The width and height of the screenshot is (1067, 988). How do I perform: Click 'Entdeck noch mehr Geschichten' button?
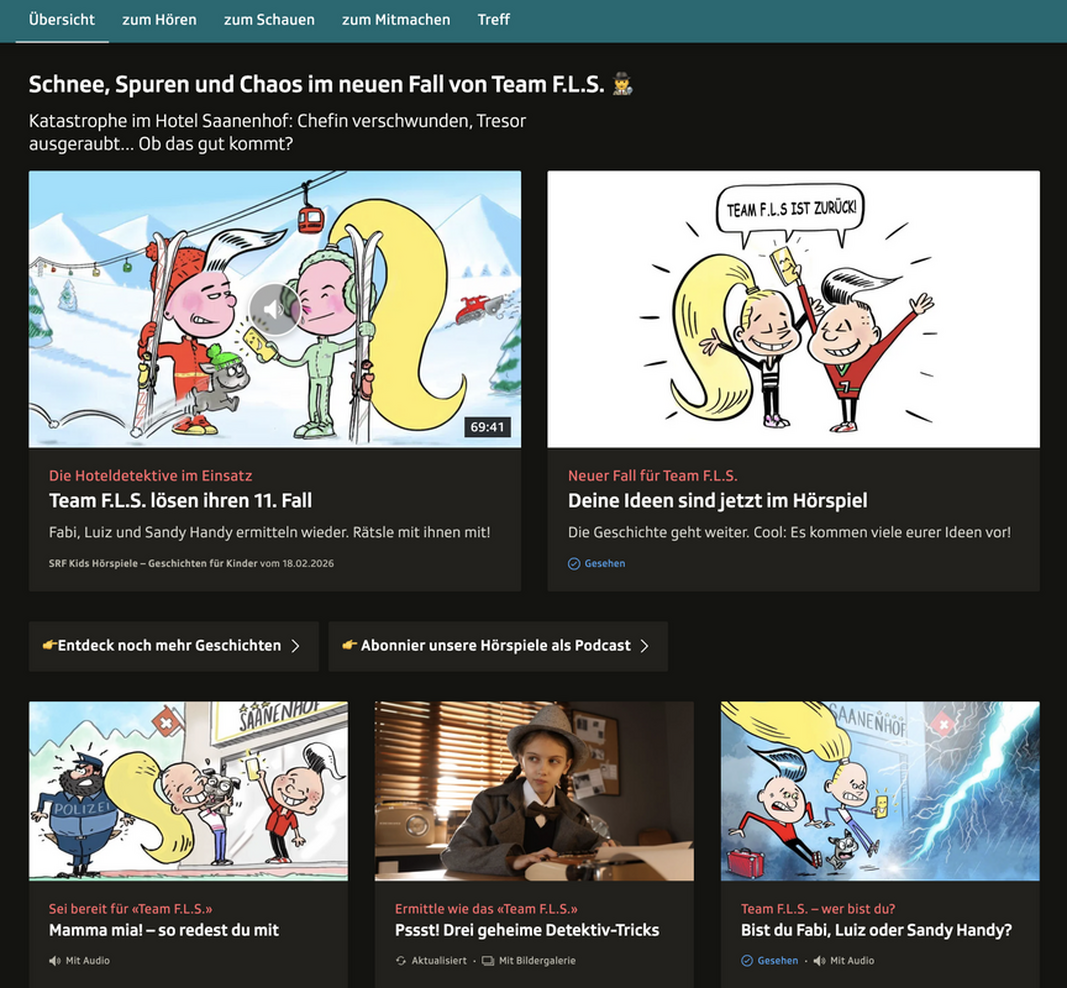[x=174, y=646]
